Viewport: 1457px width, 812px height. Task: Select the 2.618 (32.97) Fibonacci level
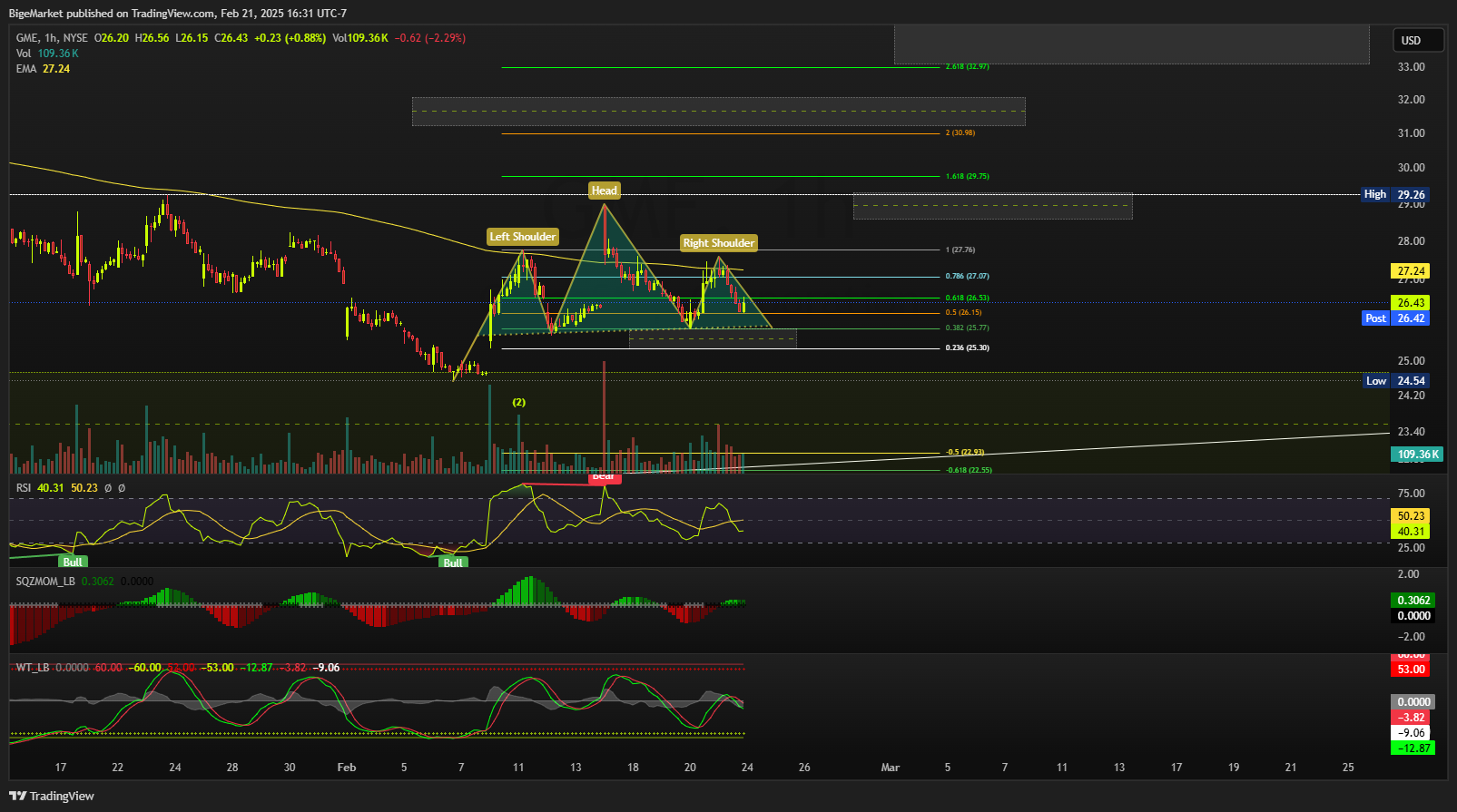(x=967, y=67)
